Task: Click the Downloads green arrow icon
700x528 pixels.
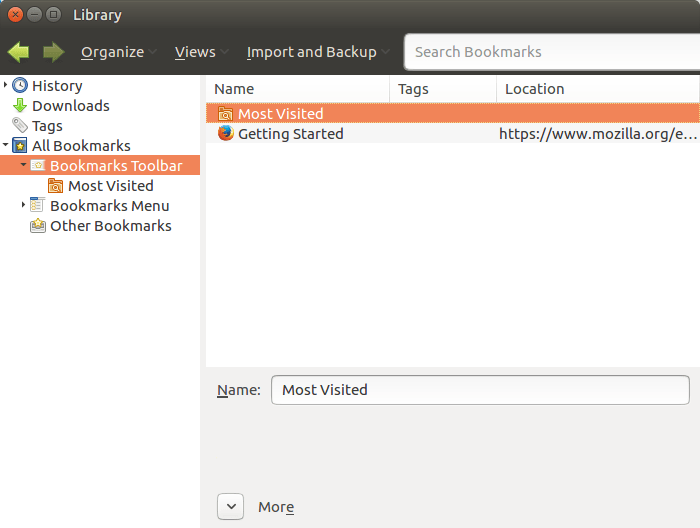Action: (20, 106)
